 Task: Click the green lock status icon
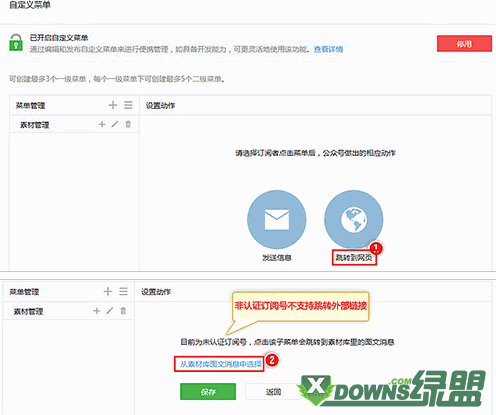(x=16, y=42)
